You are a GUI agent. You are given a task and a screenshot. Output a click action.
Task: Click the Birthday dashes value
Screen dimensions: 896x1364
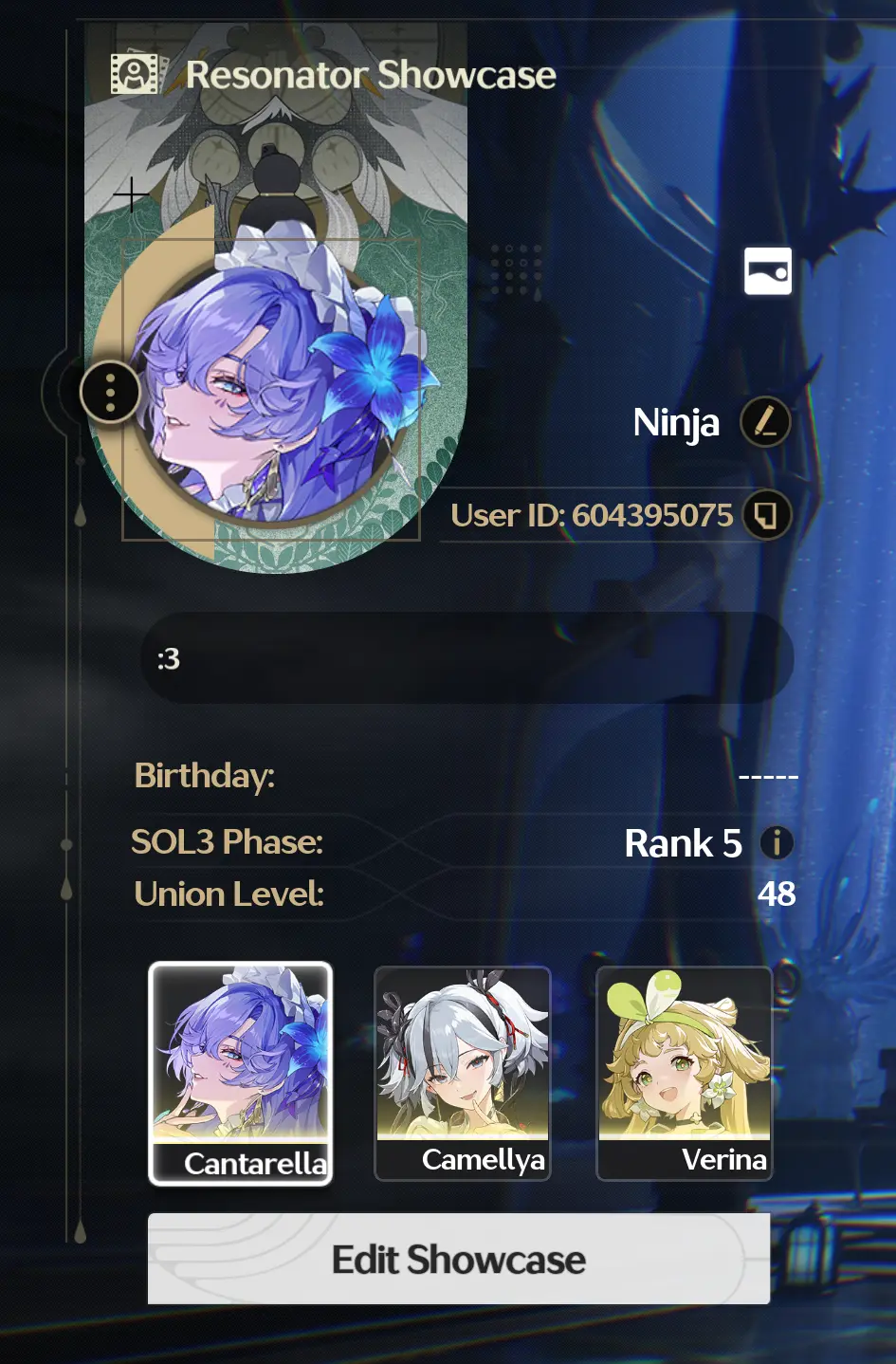tap(768, 777)
